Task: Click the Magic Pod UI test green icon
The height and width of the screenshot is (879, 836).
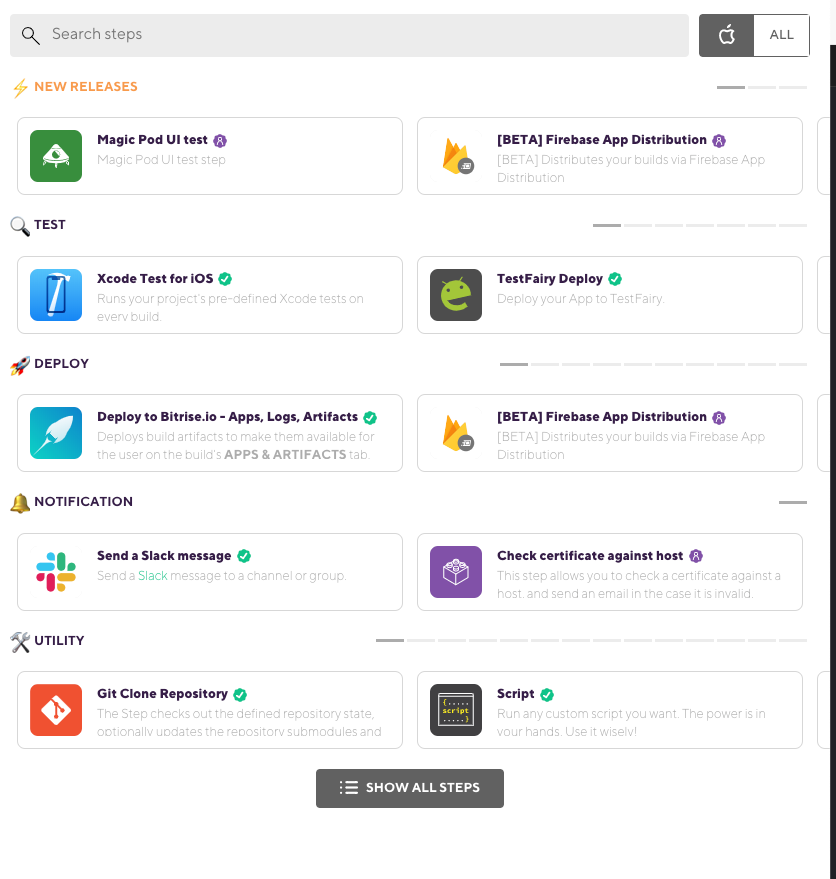Action: (56, 156)
